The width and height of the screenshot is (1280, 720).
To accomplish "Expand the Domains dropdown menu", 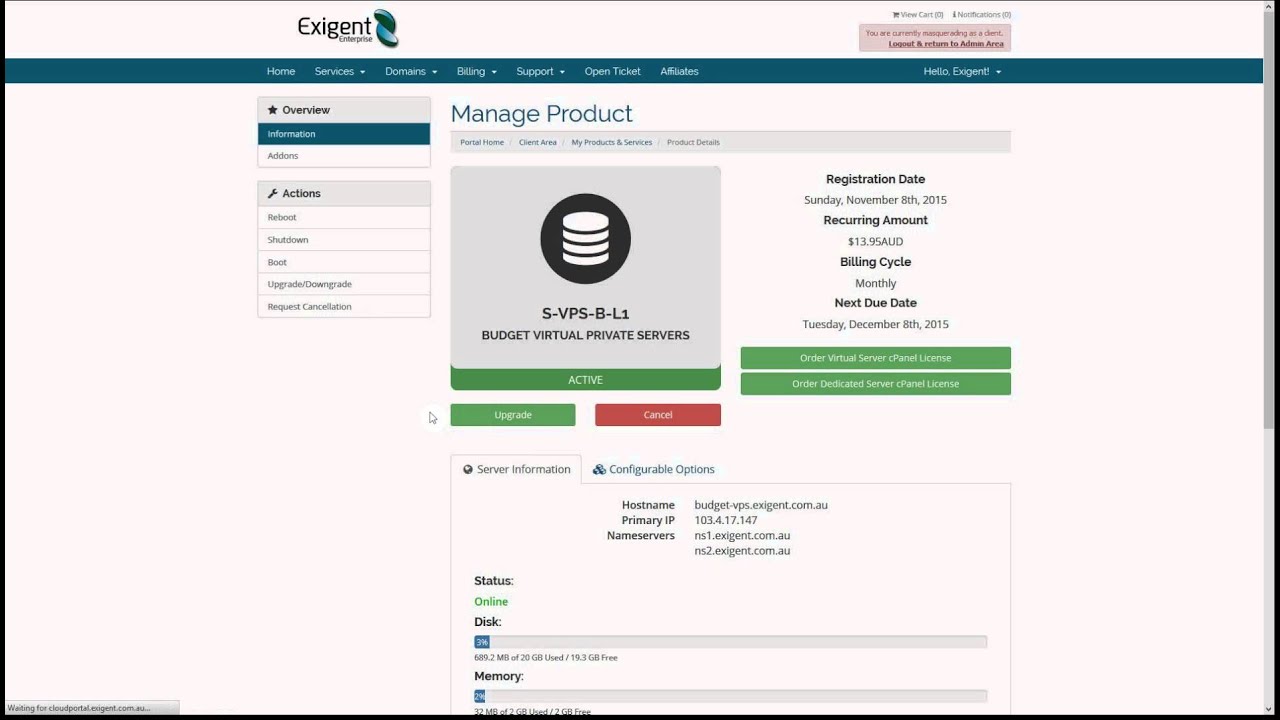I will (x=411, y=71).
